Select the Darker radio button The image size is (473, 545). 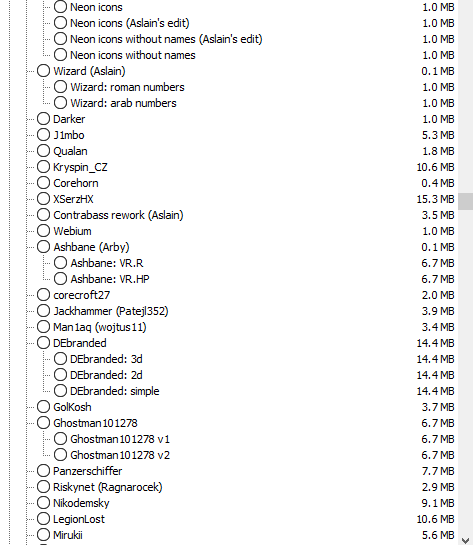click(x=43, y=119)
